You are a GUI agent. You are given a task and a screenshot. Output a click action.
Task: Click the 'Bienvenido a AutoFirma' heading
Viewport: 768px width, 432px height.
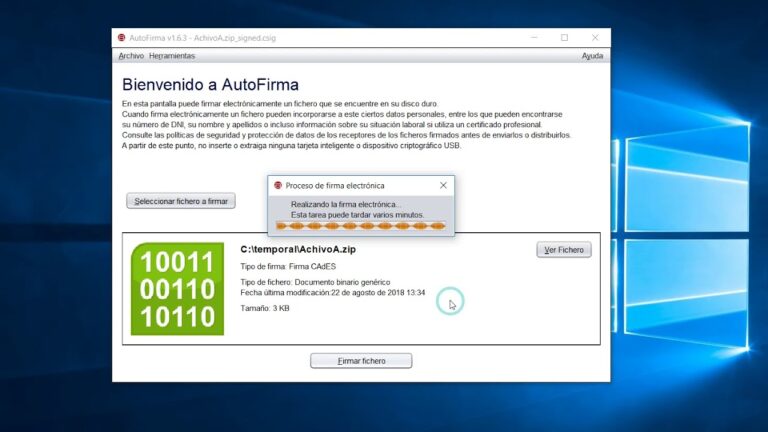click(x=210, y=84)
